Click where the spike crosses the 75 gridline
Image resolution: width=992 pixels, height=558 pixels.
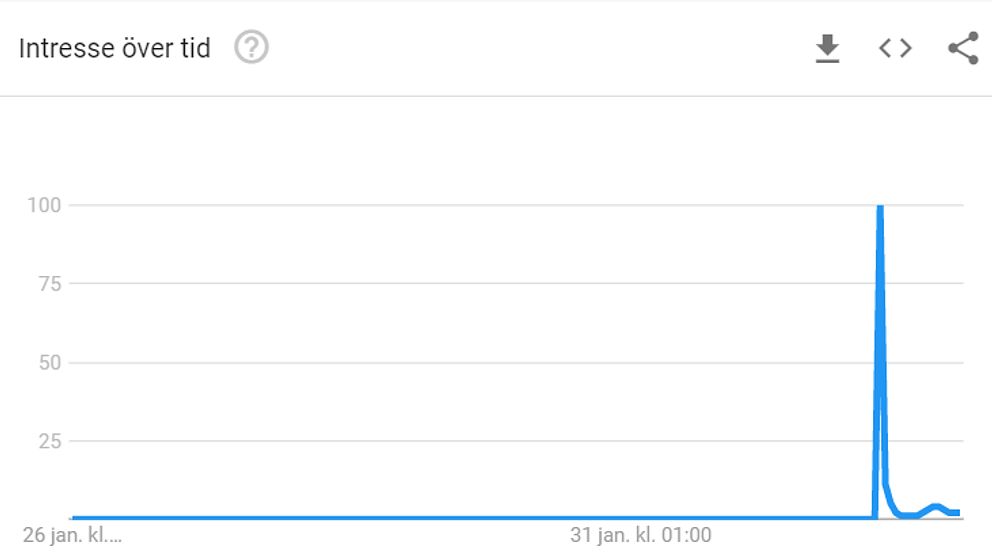[x=880, y=283]
